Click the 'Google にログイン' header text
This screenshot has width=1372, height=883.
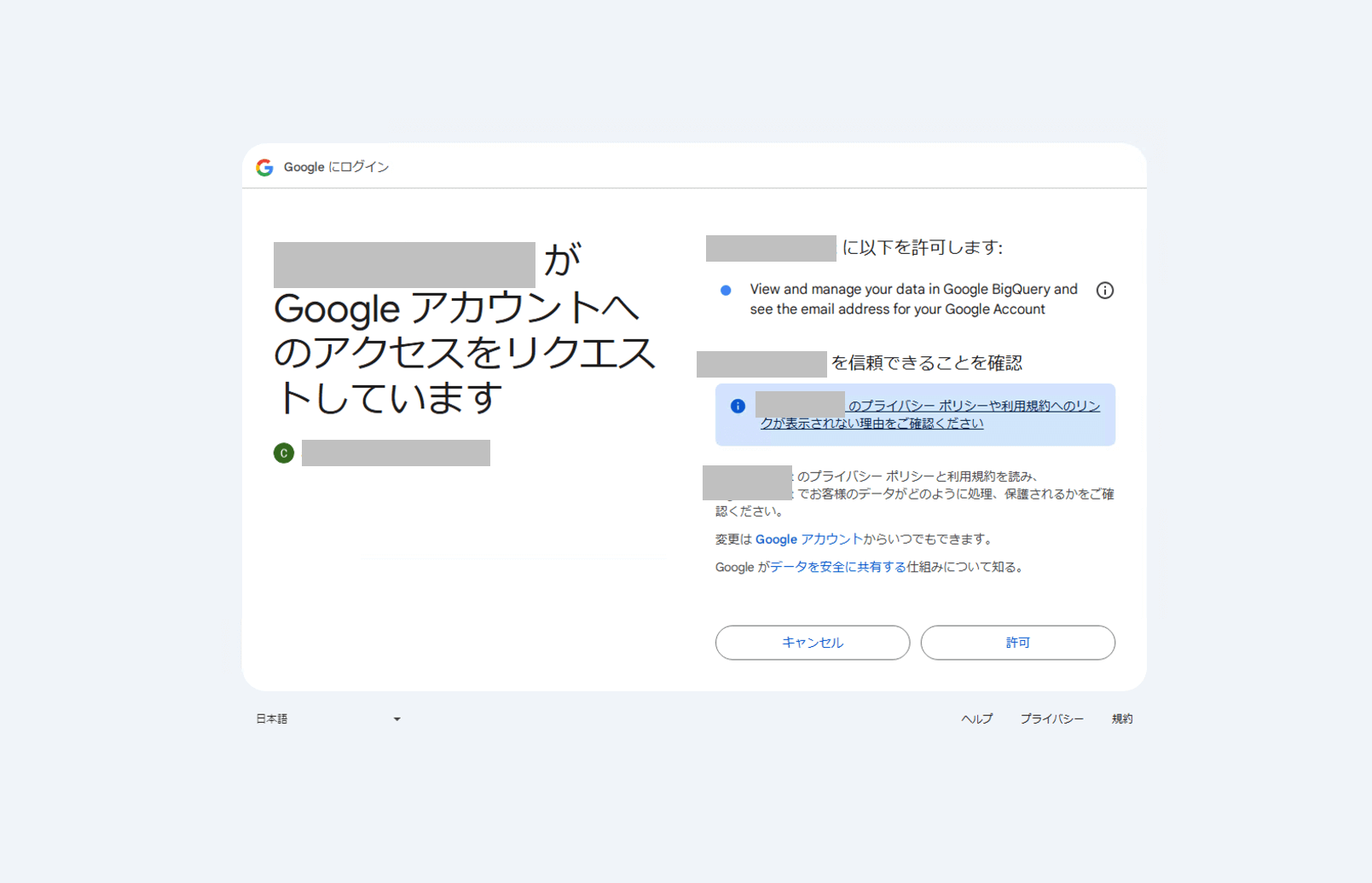coord(336,168)
